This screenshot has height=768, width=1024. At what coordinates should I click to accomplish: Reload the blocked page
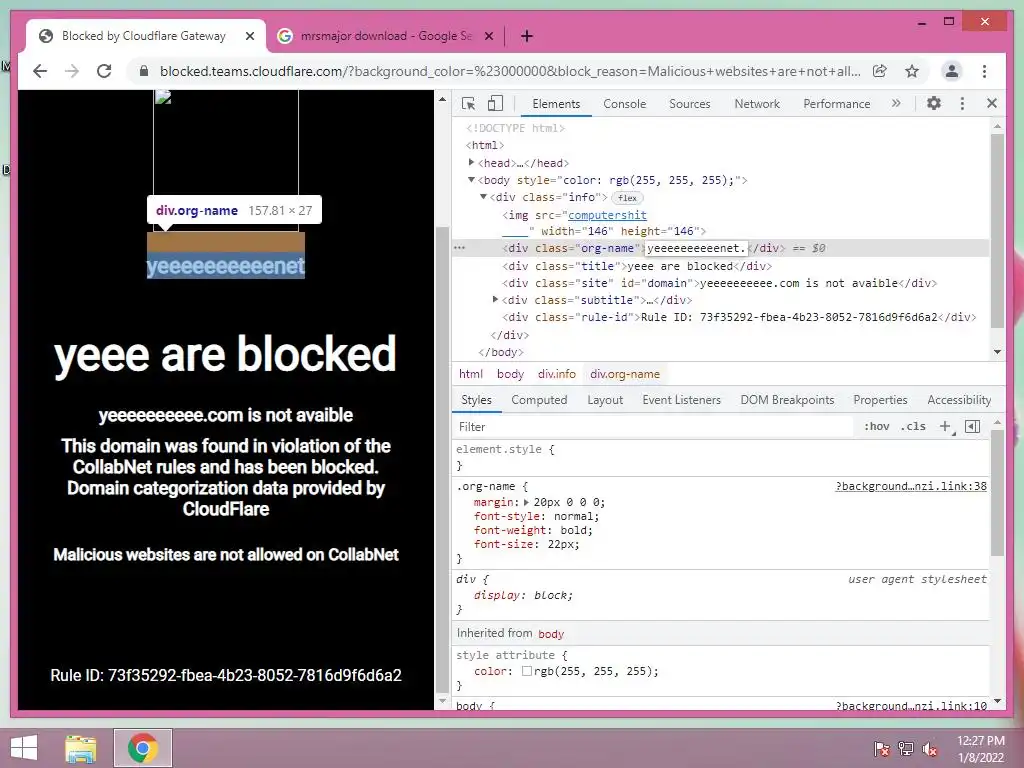pyautogui.click(x=104, y=71)
